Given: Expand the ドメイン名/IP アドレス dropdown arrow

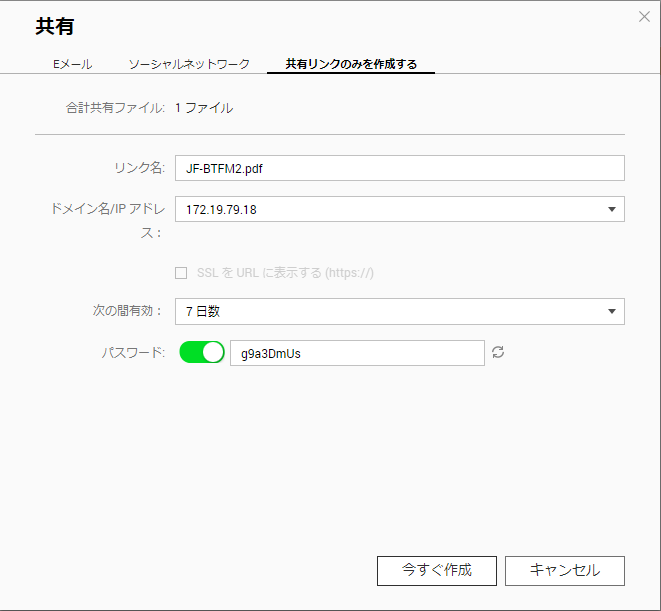Looking at the screenshot, I should tap(612, 209).
